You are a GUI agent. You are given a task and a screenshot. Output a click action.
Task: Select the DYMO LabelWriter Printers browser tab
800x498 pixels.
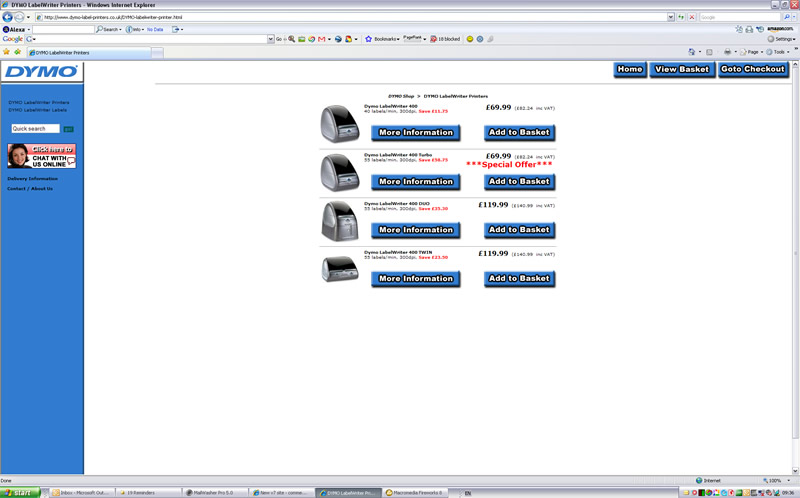click(88, 52)
